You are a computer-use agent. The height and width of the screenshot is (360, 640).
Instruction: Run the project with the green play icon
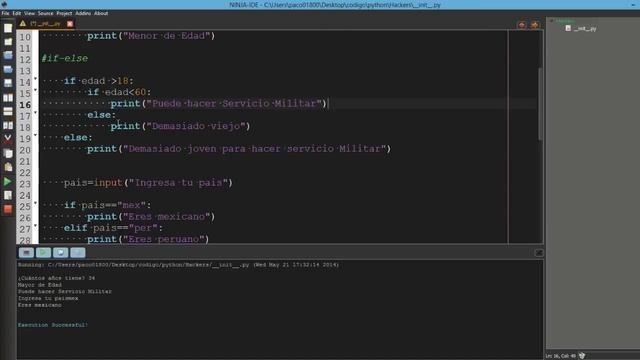(8, 181)
